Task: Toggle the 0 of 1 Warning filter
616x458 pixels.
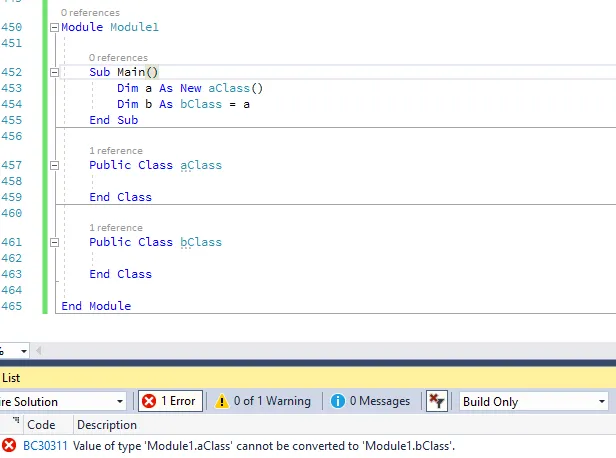Action: [263, 401]
